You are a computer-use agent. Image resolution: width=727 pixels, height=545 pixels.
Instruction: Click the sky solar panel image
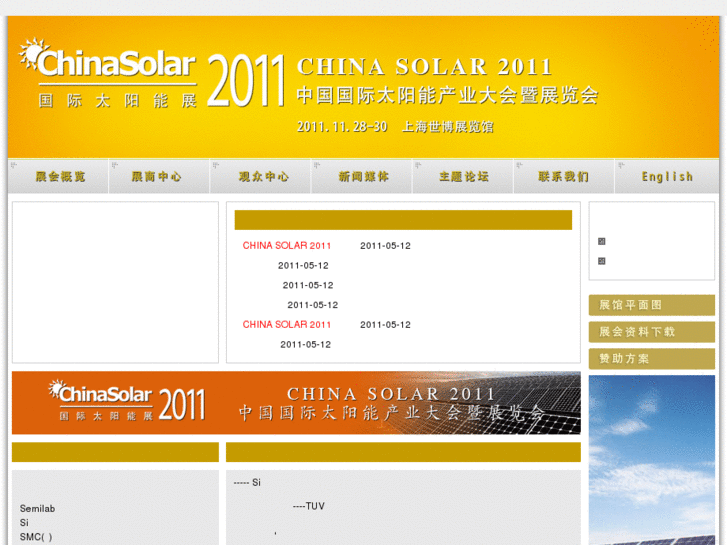(x=651, y=460)
